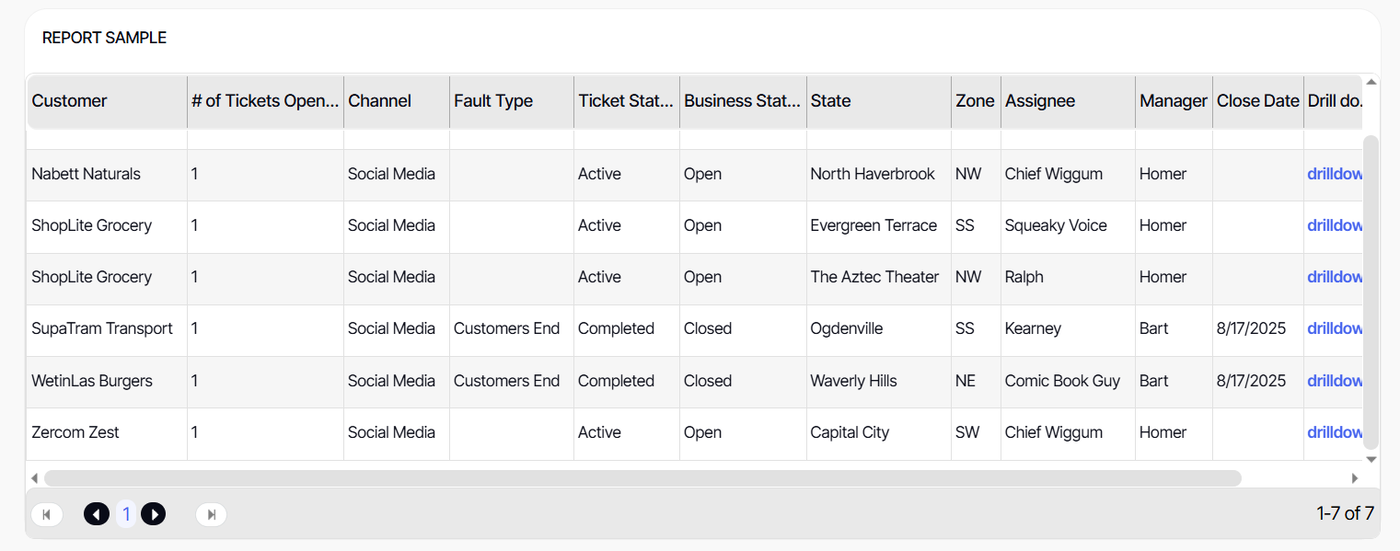Click the vertical scrollbar thumb
Screen dimensions: 1400x551
tap(1371, 290)
